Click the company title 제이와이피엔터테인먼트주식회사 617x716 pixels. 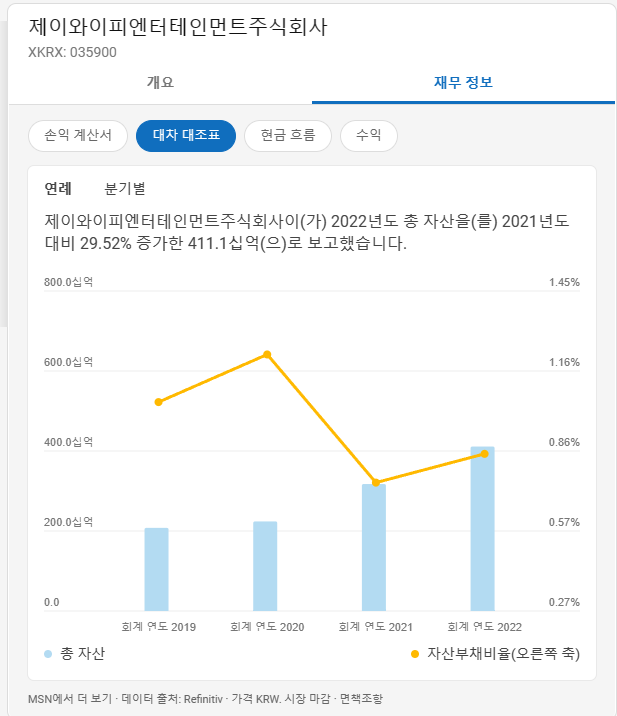(x=178, y=27)
